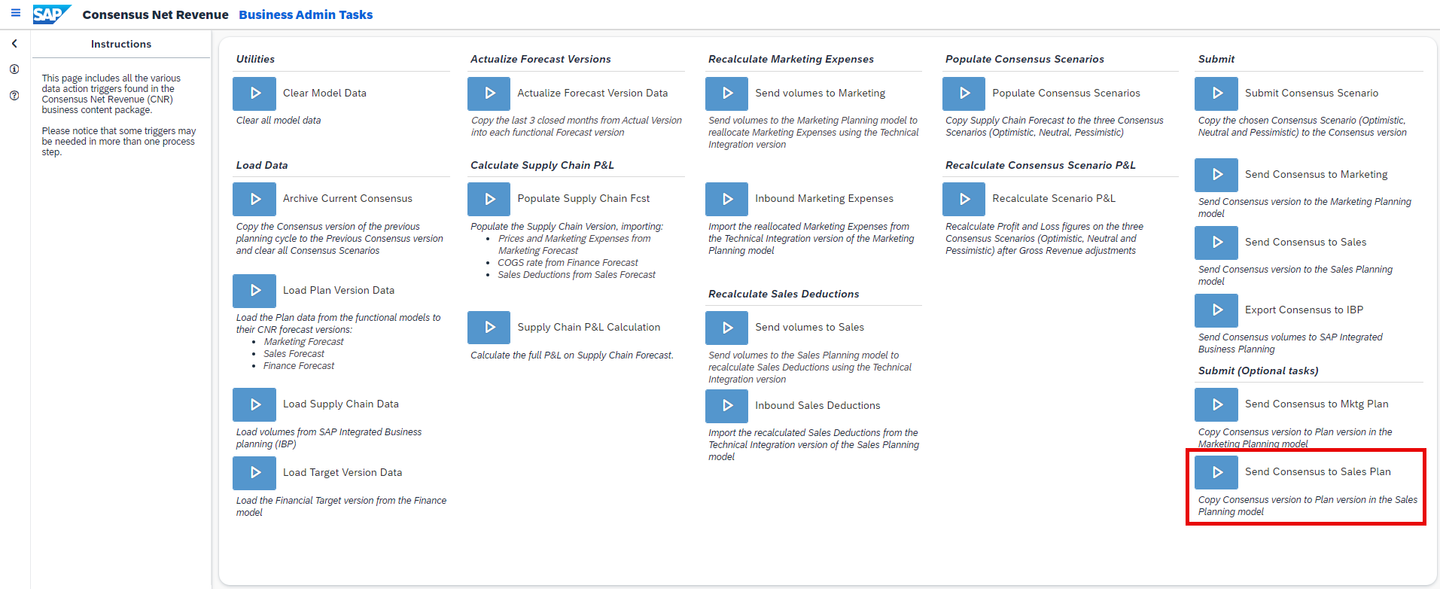Run the Send volumes to Marketing play button
The width and height of the screenshot is (1440, 589).
(727, 93)
